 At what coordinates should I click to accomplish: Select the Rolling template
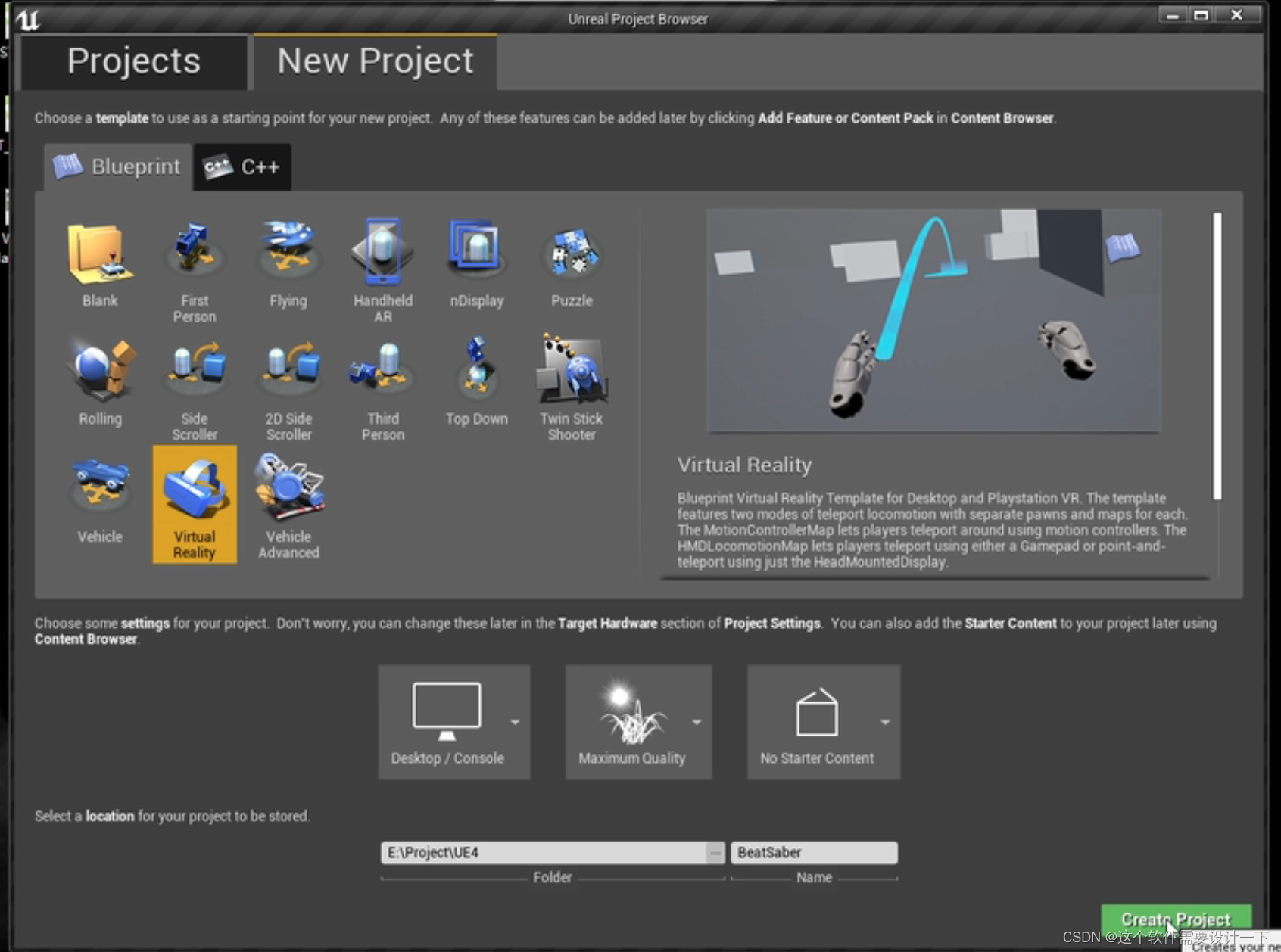pyautogui.click(x=100, y=378)
